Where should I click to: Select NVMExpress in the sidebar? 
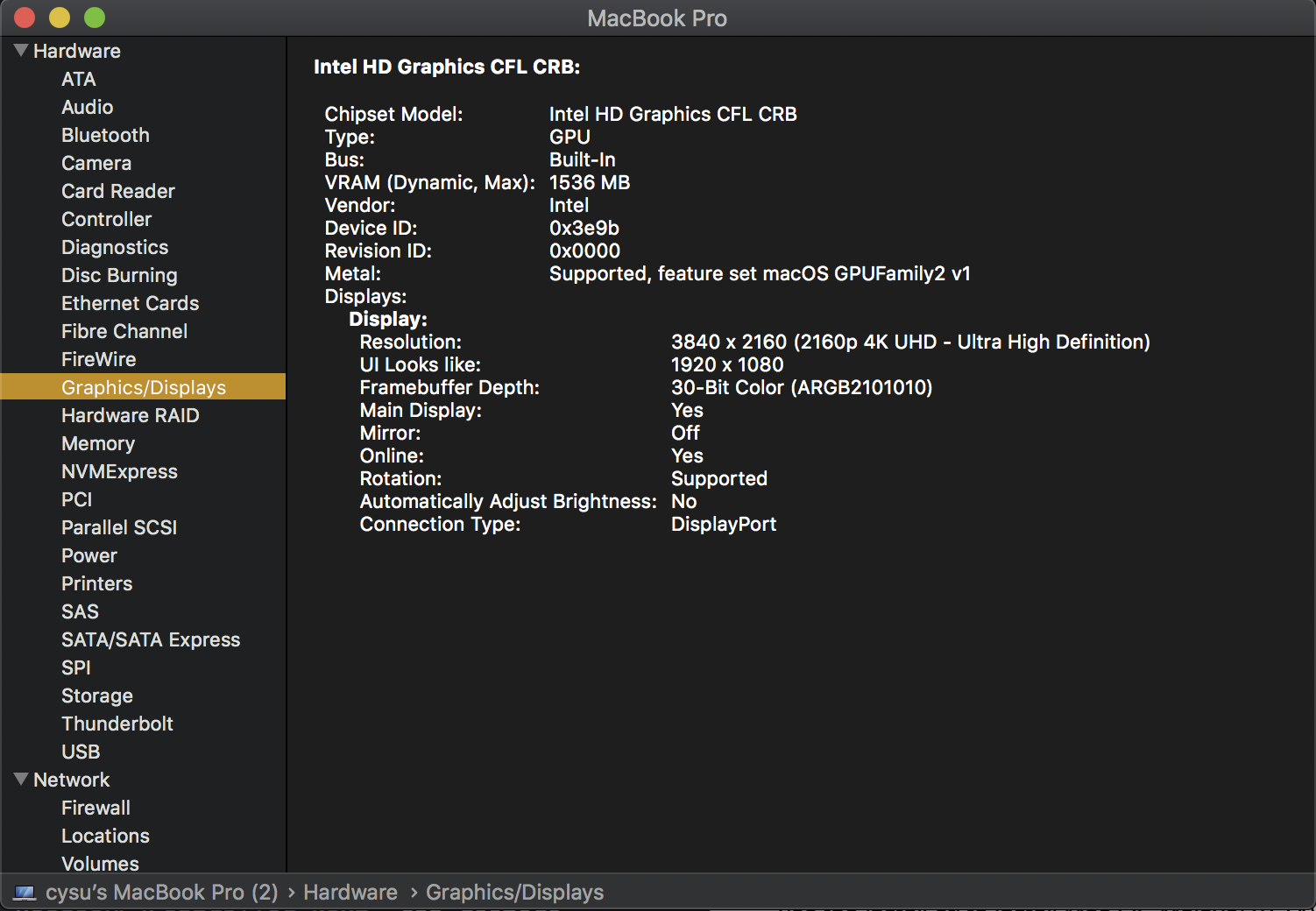(120, 471)
